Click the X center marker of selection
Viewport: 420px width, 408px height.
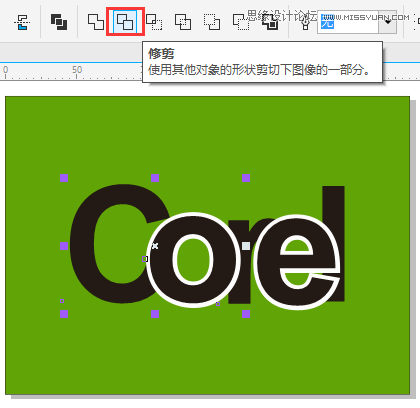point(155,246)
